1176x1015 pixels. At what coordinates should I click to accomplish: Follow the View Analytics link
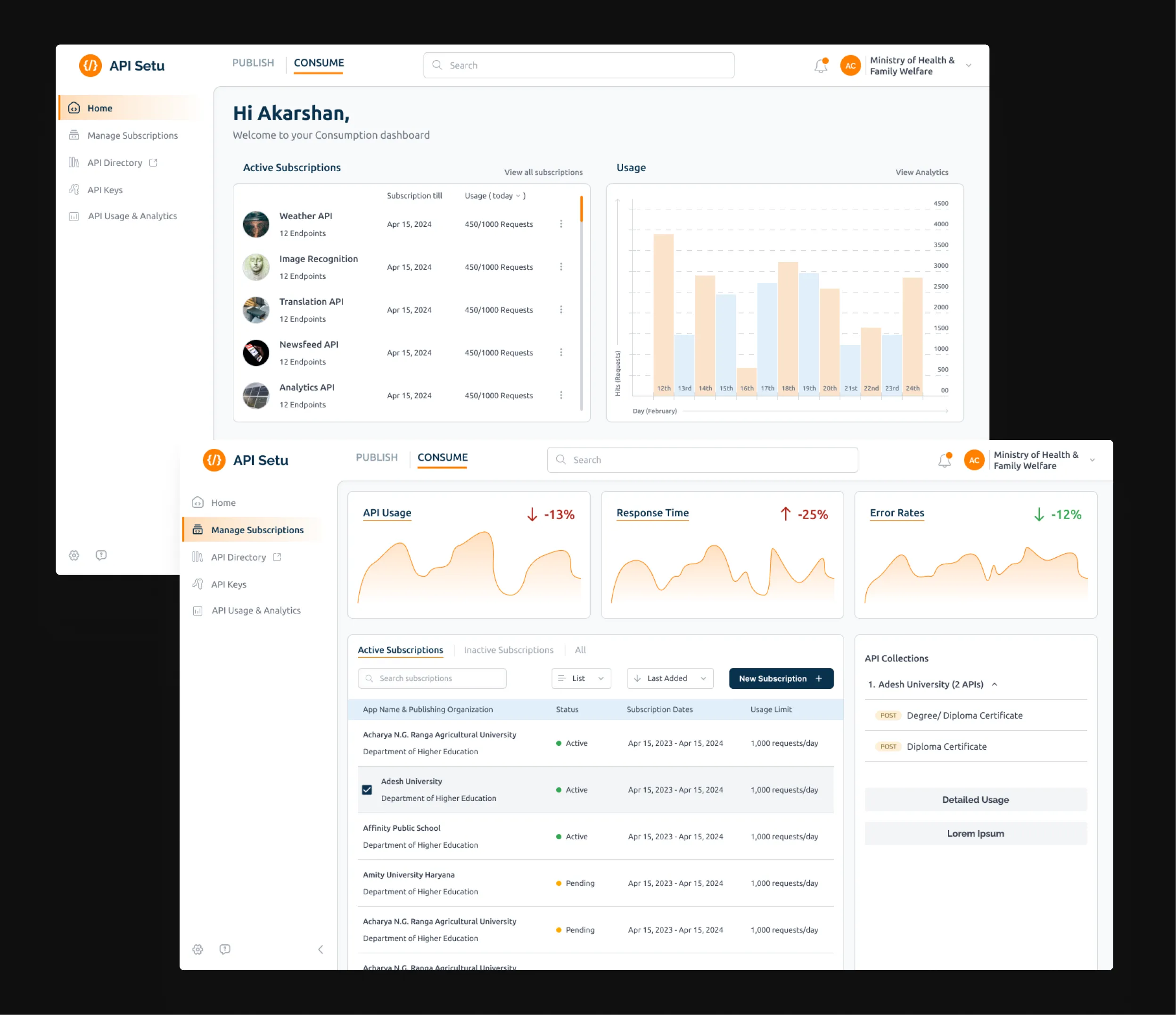point(922,172)
